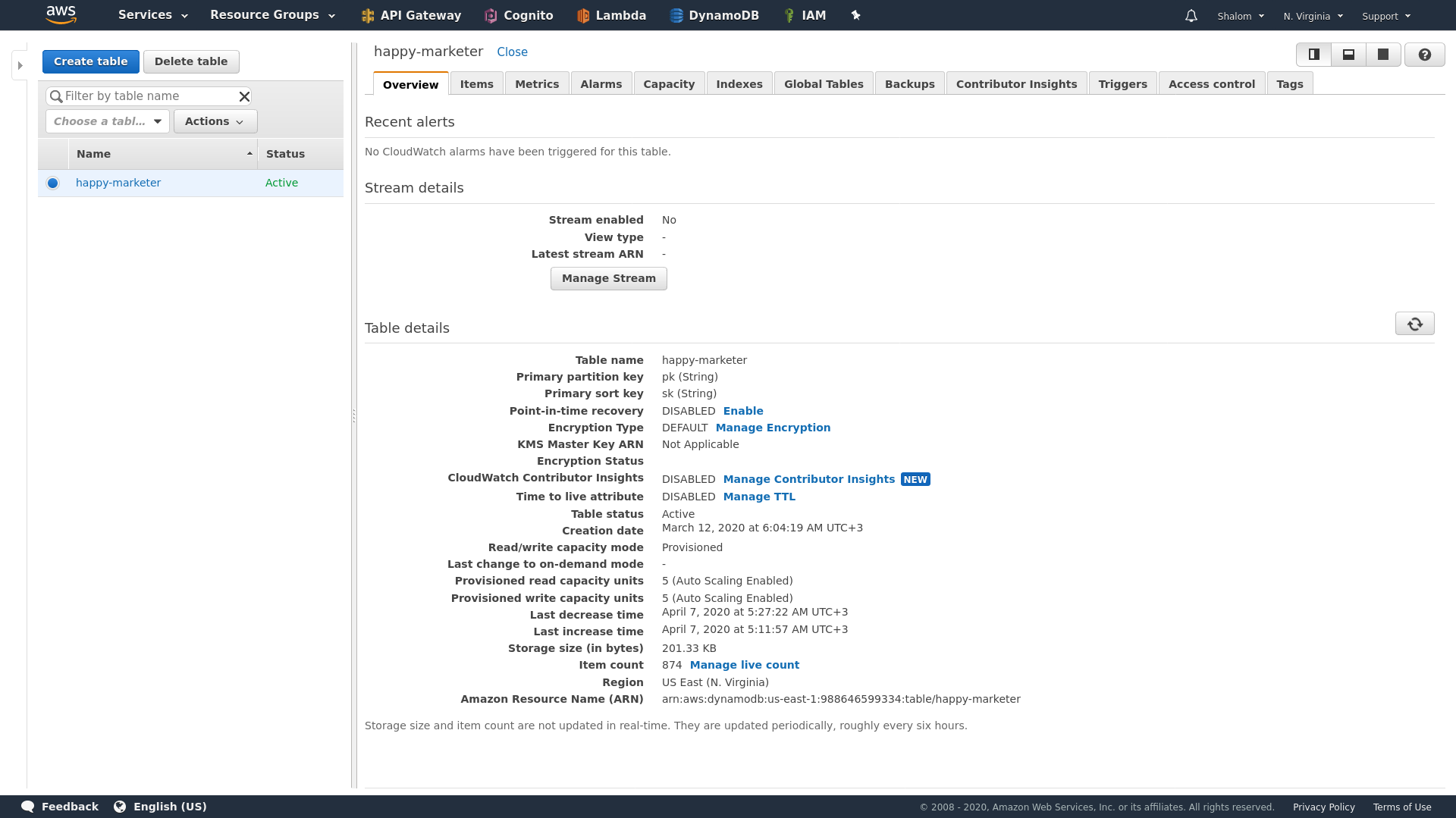Switch to the Global Tables tab
This screenshot has height=818, width=1456.
[x=824, y=83]
